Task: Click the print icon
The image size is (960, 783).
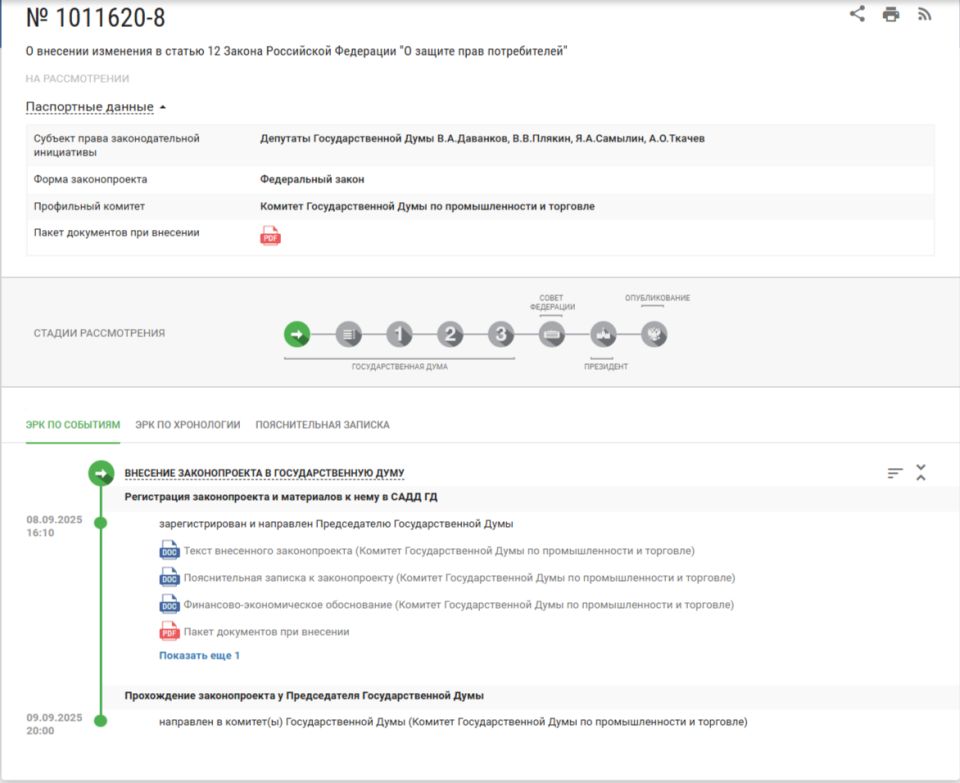Action: pos(890,14)
